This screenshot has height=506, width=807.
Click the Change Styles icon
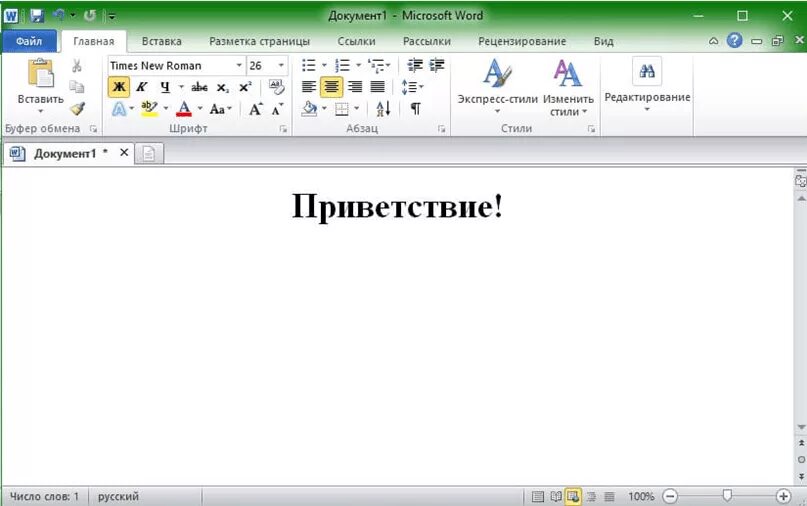click(x=567, y=73)
